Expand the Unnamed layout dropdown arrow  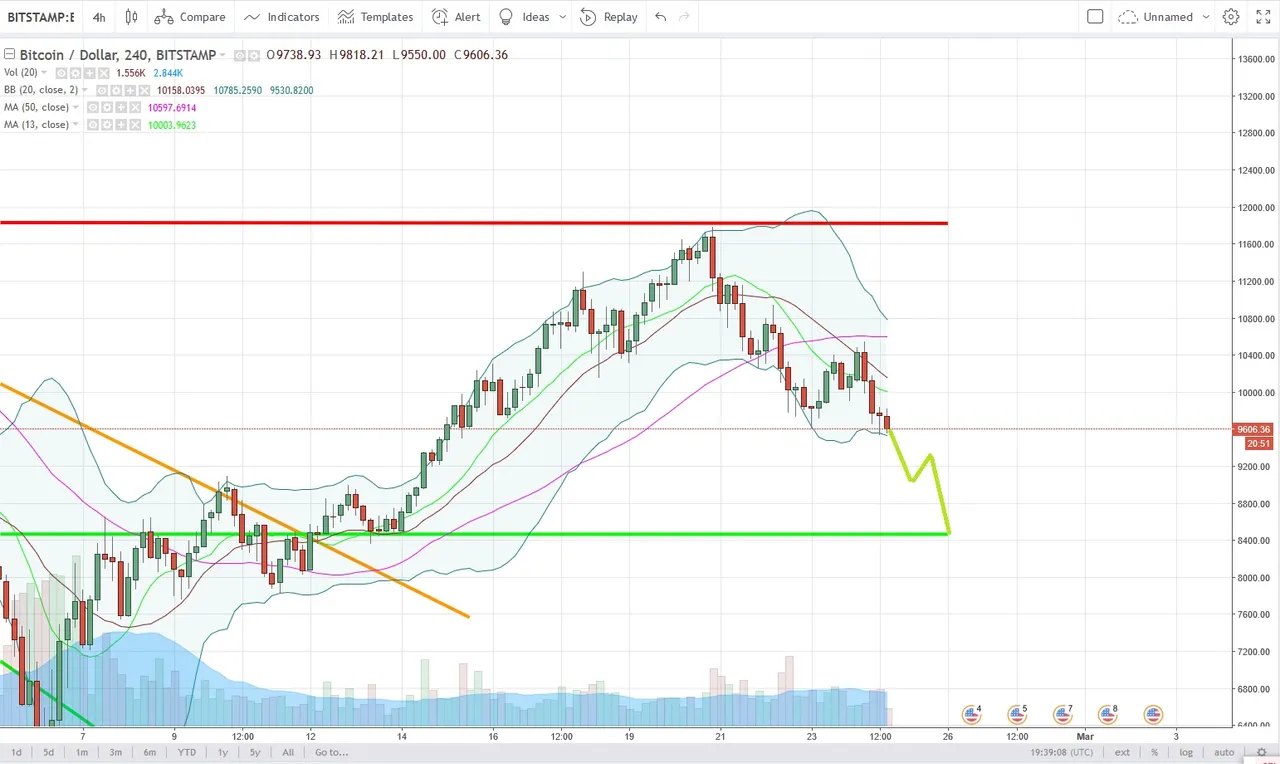tap(1205, 17)
